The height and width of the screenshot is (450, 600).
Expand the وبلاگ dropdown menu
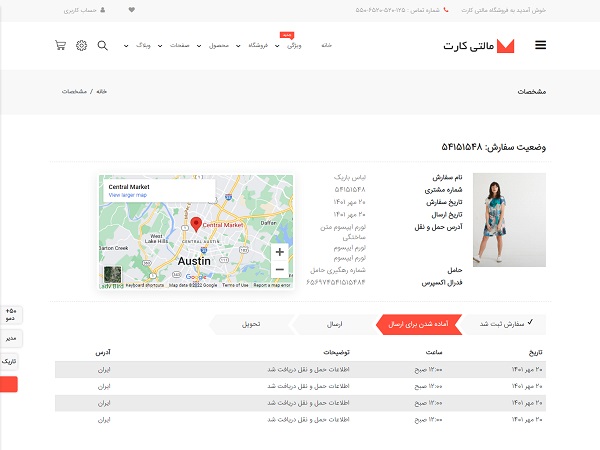point(138,46)
